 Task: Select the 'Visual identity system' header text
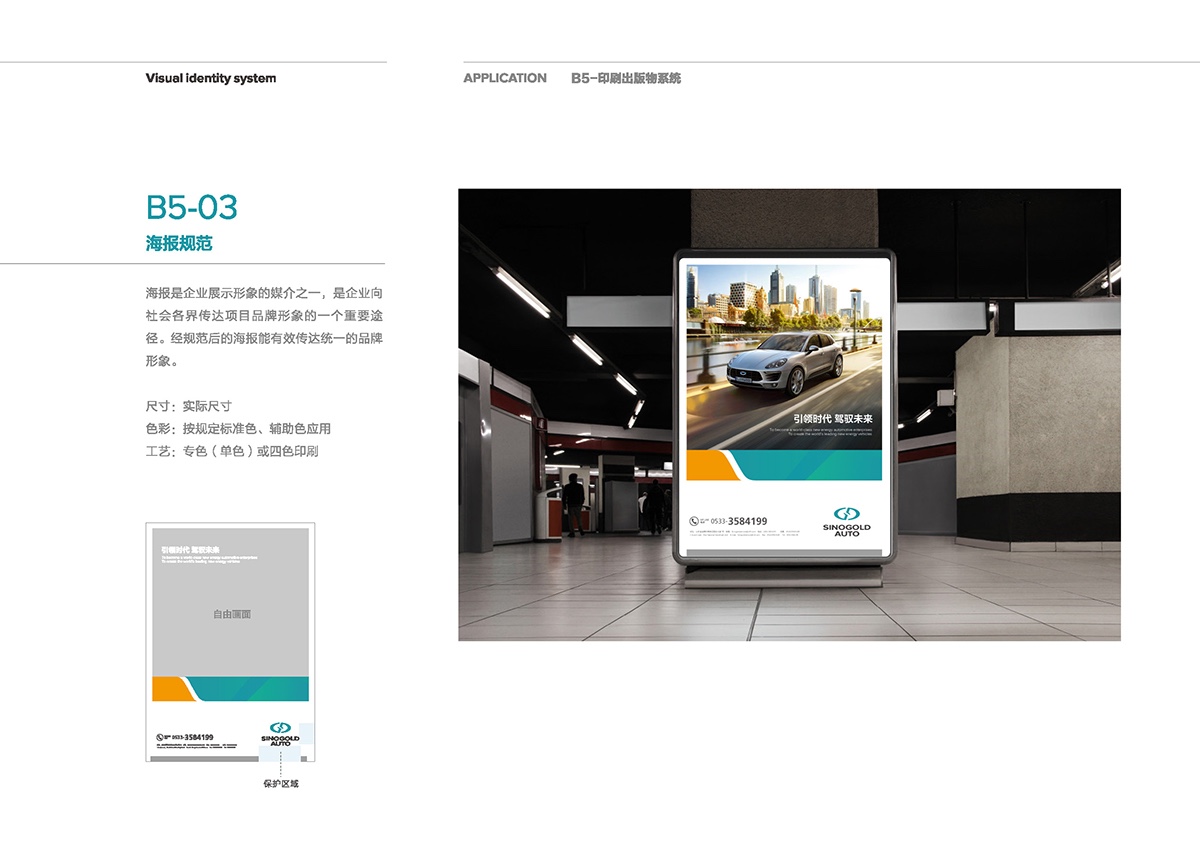210,78
